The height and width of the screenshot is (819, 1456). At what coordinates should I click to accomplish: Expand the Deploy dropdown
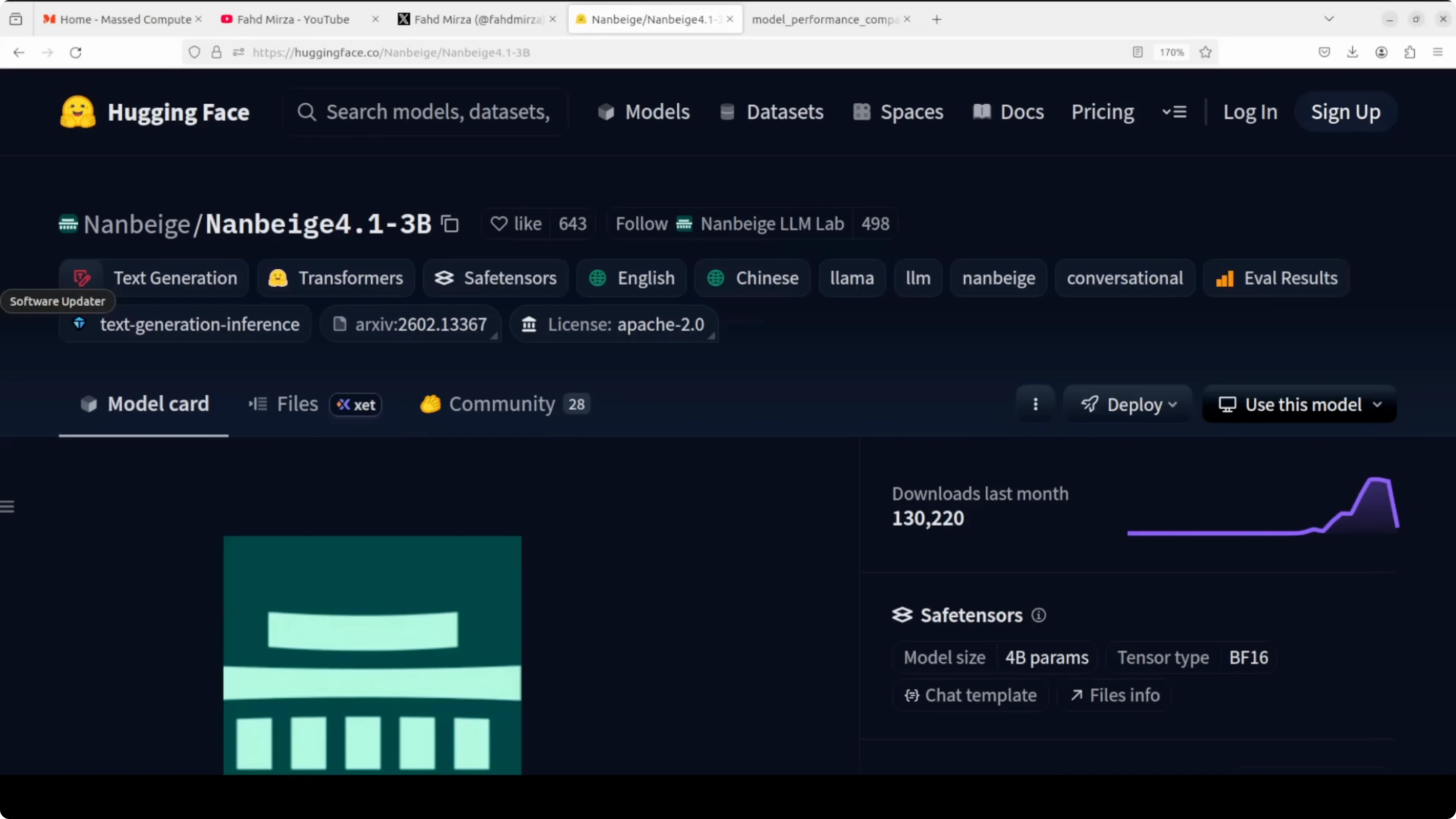(x=1128, y=404)
